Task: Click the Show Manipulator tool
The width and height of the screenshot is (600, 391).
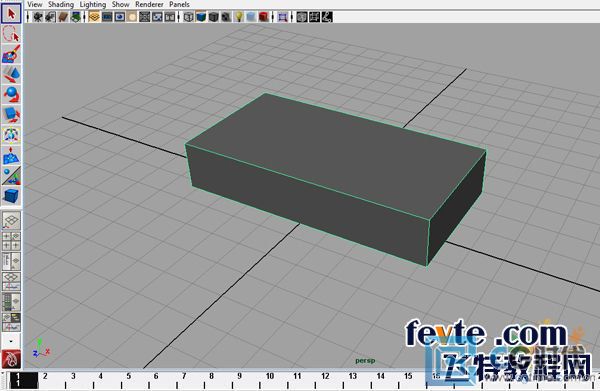Action: click(11, 175)
